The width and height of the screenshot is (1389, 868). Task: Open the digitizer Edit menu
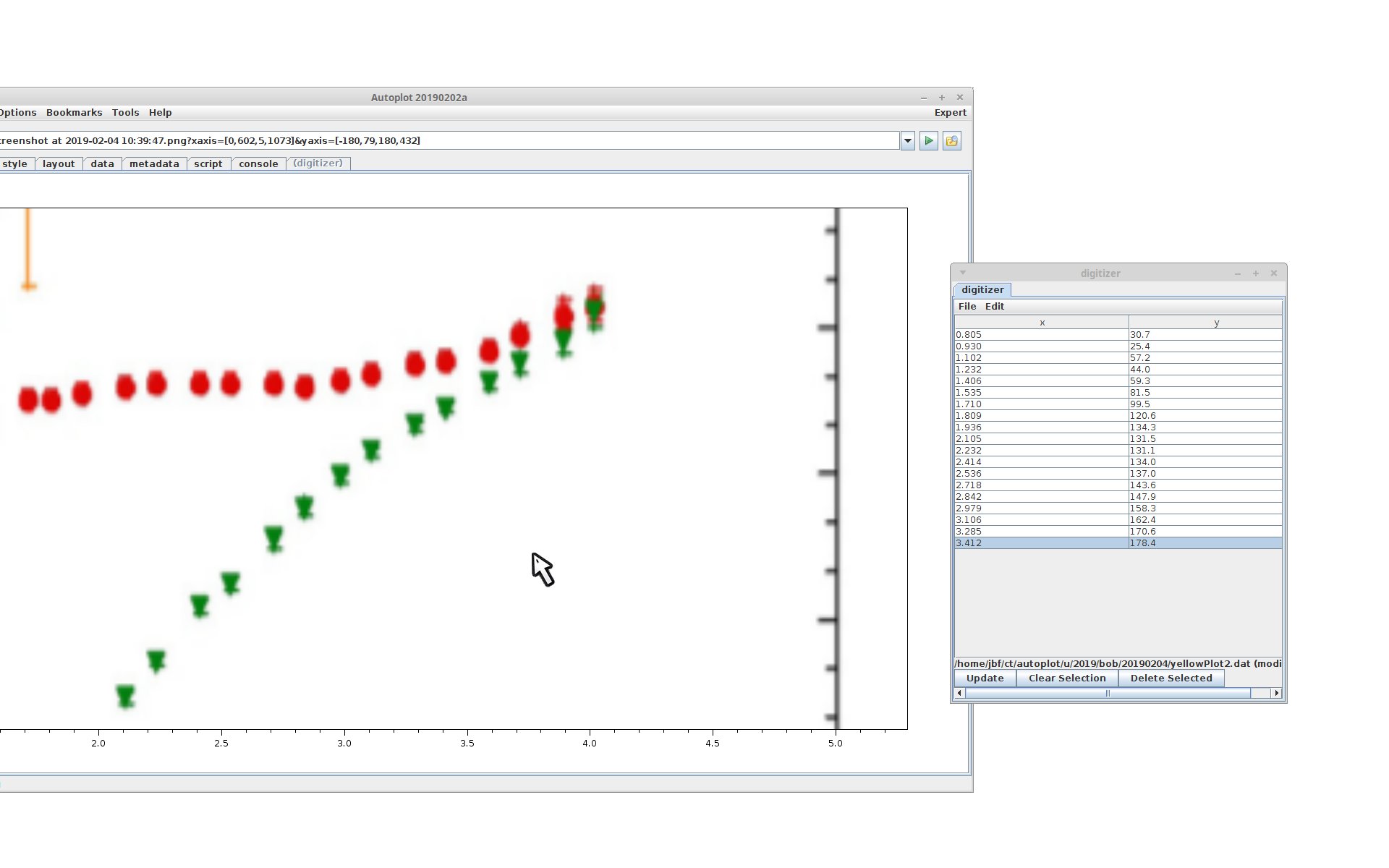[995, 307]
